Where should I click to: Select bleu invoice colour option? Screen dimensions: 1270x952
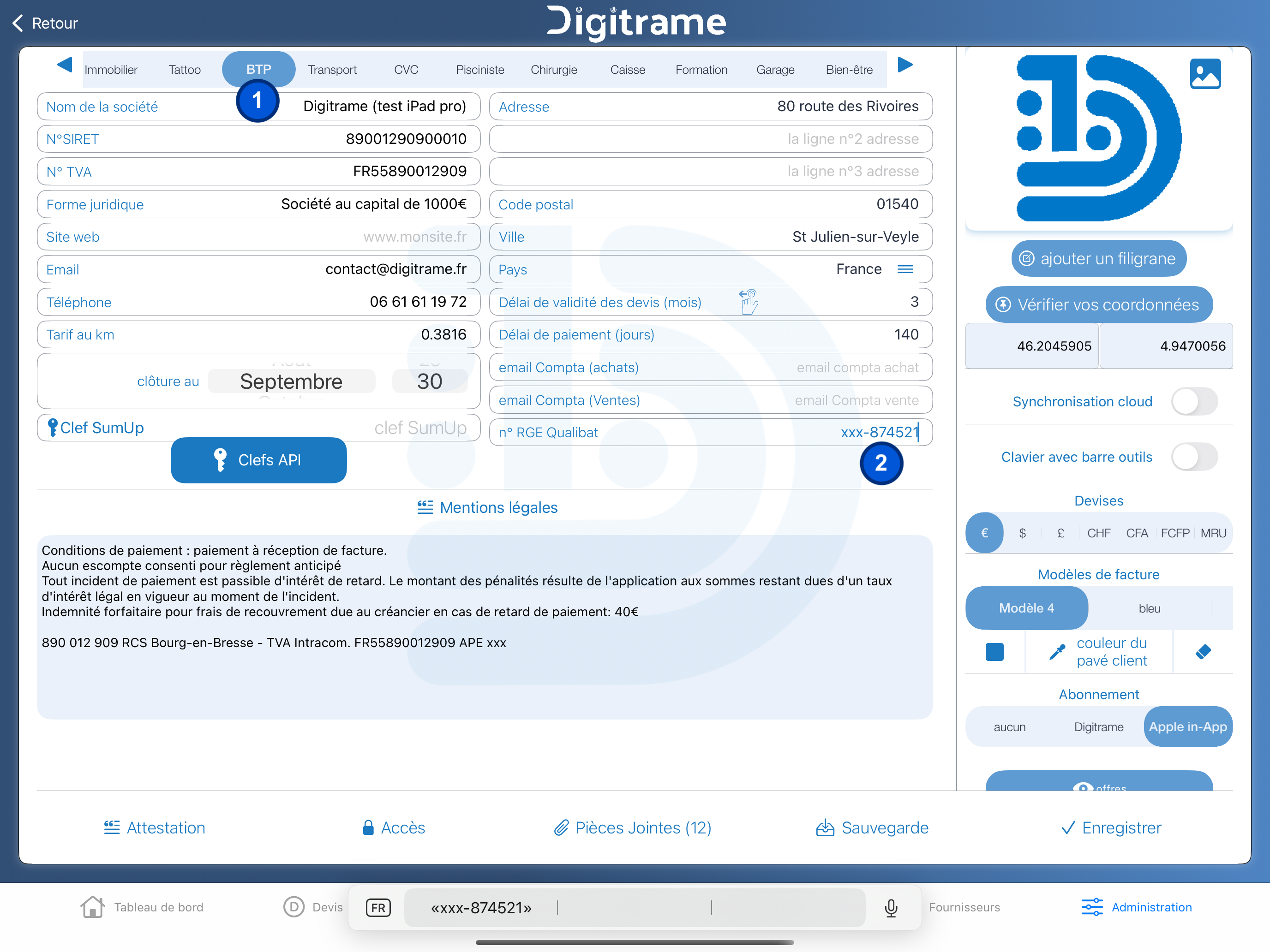tap(1150, 608)
